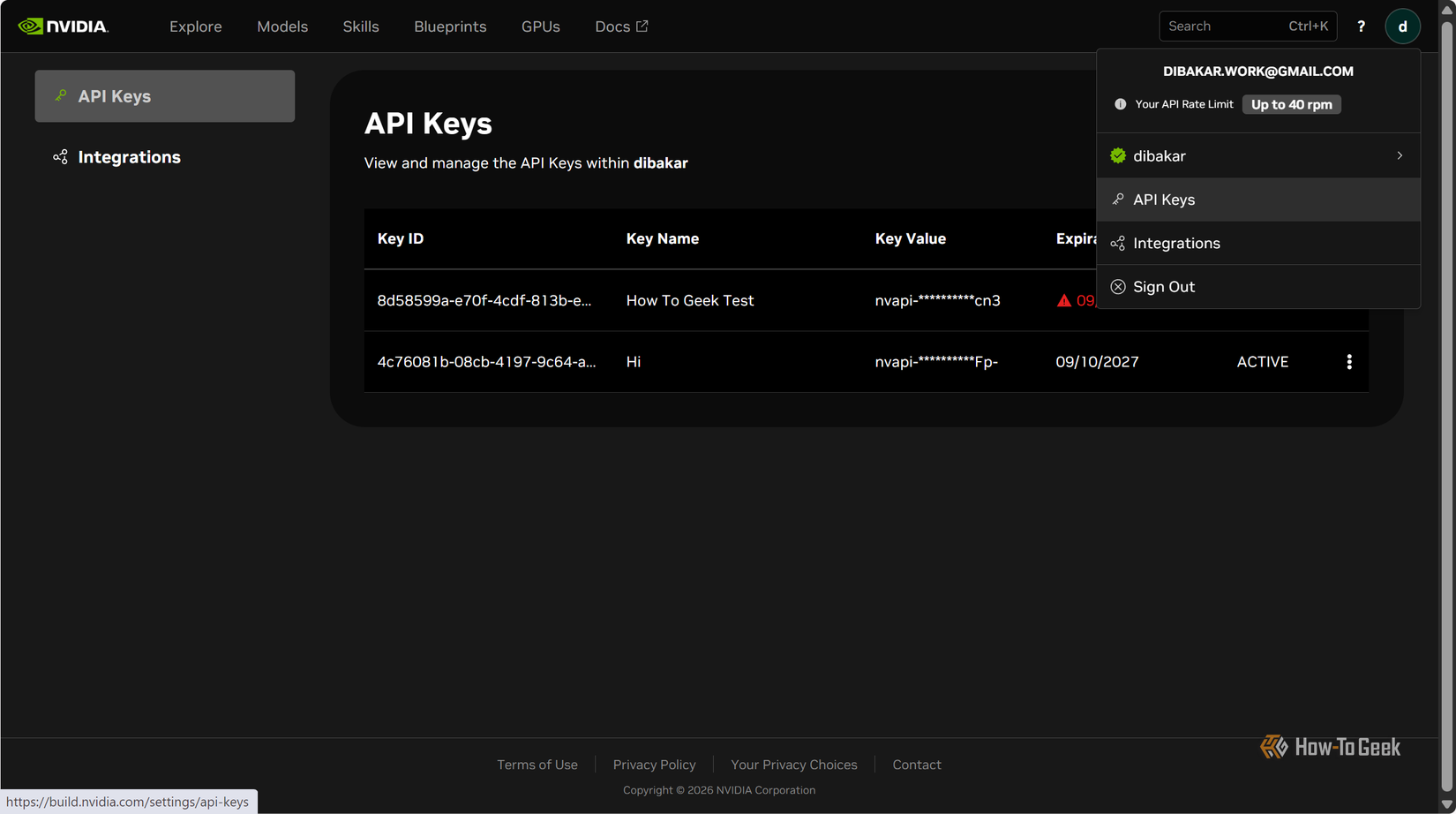Open Models in top navigation
Viewport: 1456px width, 814px height.
[282, 26]
